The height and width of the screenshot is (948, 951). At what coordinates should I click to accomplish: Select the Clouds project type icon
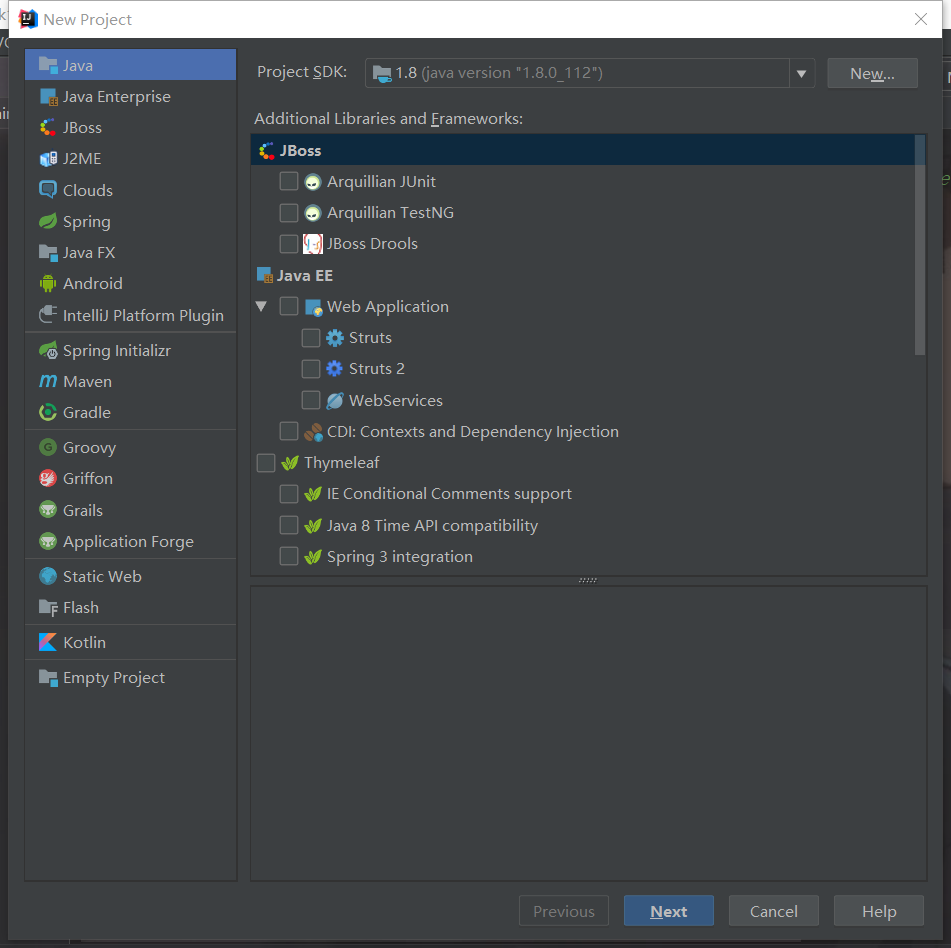pos(48,190)
